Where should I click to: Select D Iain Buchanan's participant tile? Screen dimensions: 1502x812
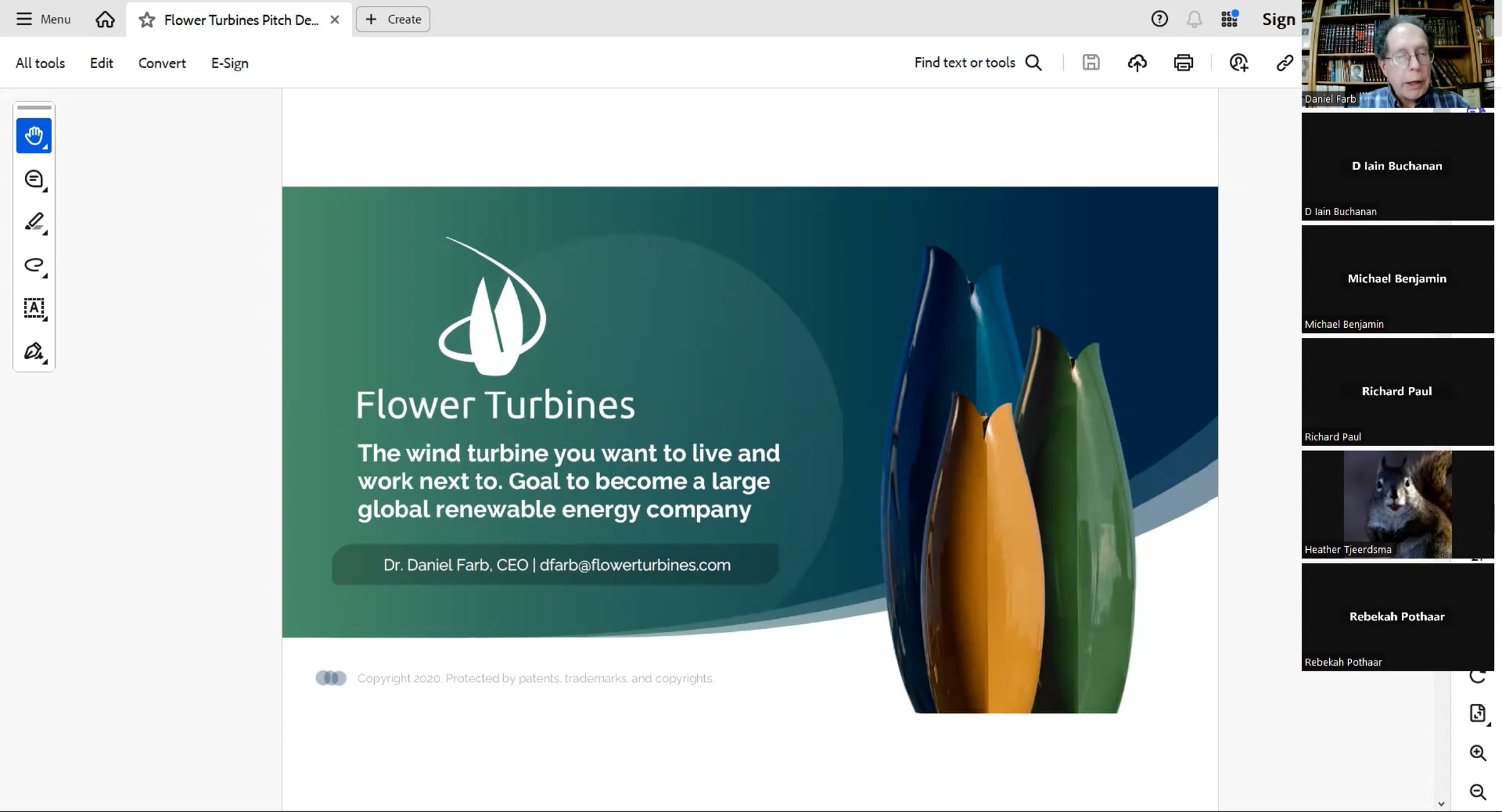click(1397, 166)
